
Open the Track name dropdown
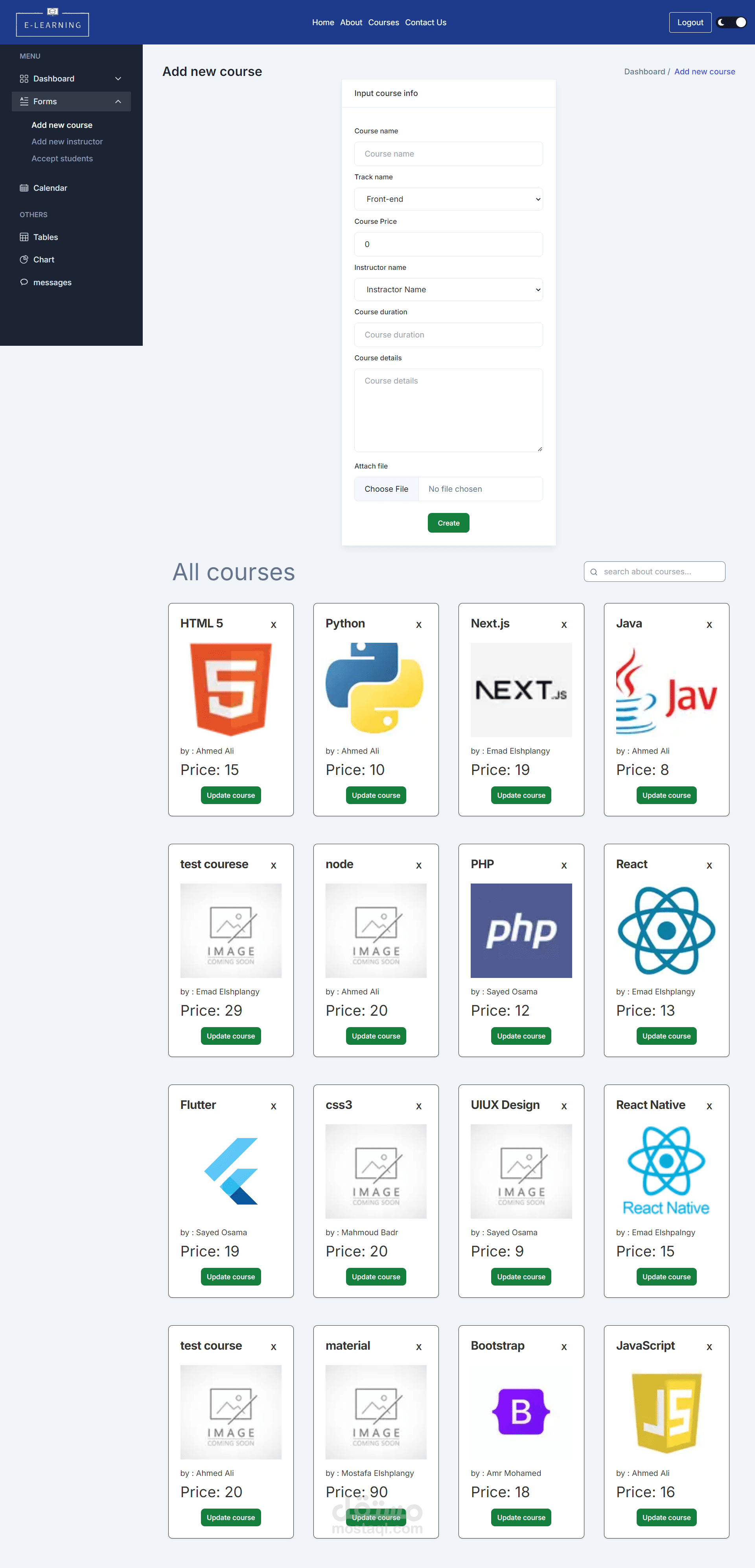pos(448,199)
